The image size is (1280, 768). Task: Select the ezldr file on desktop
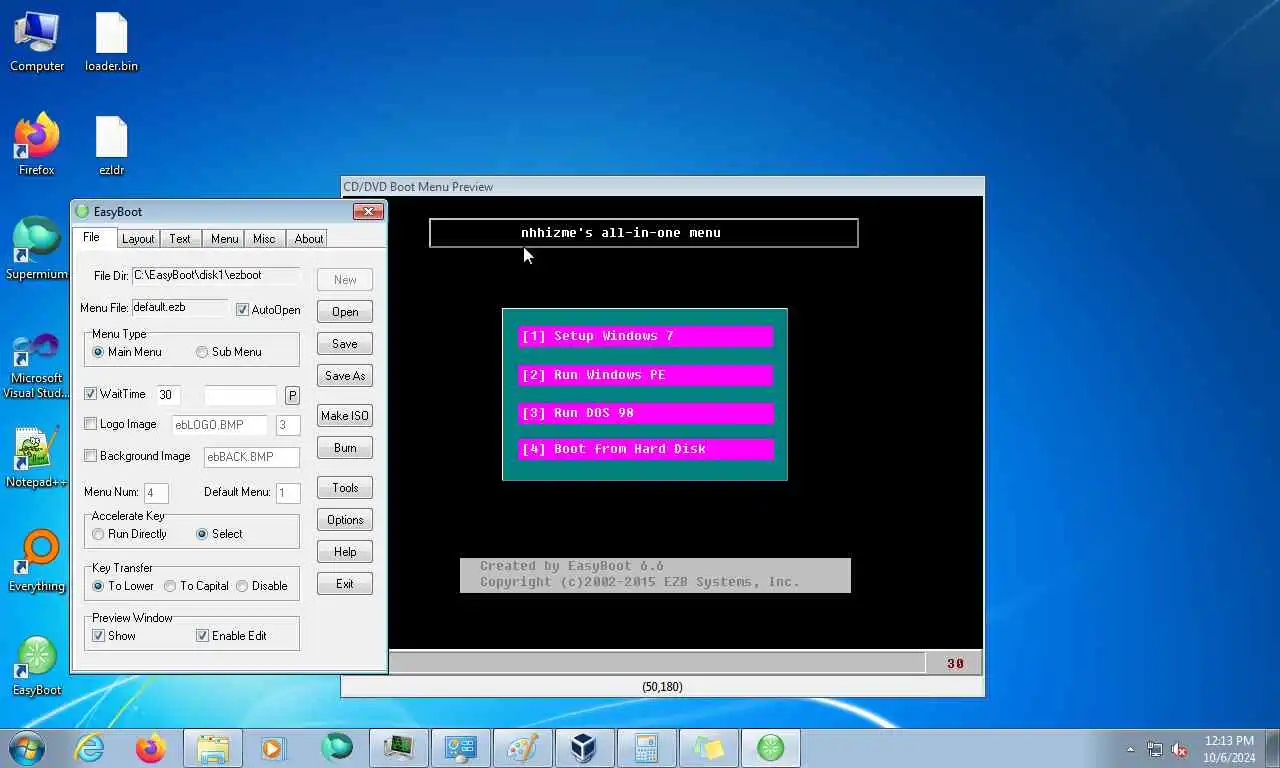(x=111, y=146)
